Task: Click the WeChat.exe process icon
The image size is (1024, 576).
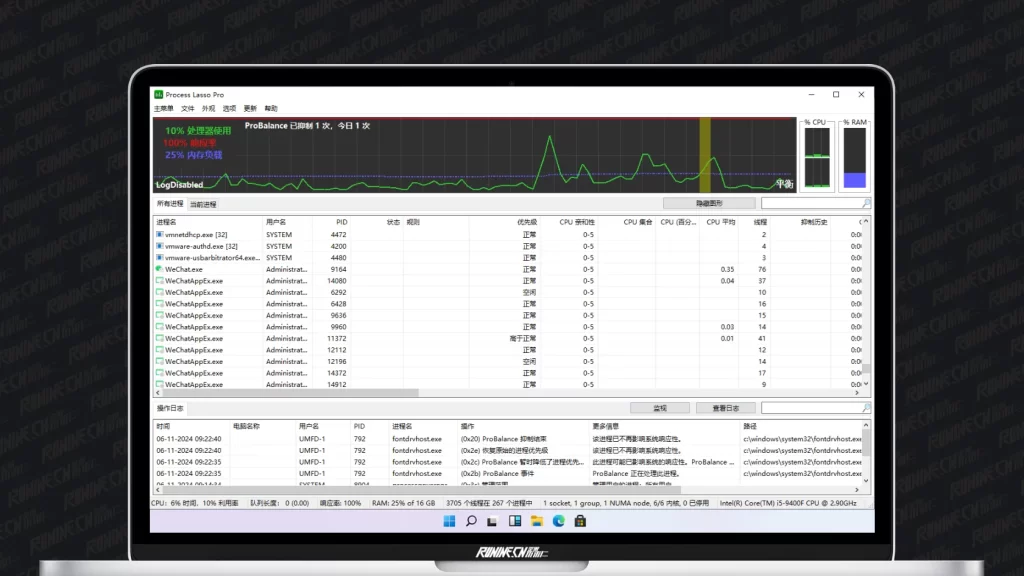Action: [x=159, y=269]
